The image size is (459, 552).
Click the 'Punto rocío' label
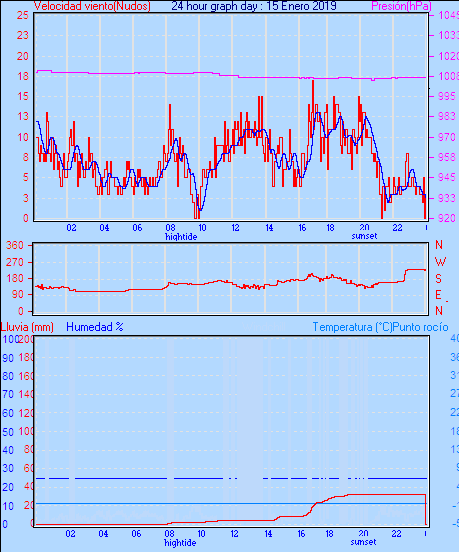pos(421,327)
